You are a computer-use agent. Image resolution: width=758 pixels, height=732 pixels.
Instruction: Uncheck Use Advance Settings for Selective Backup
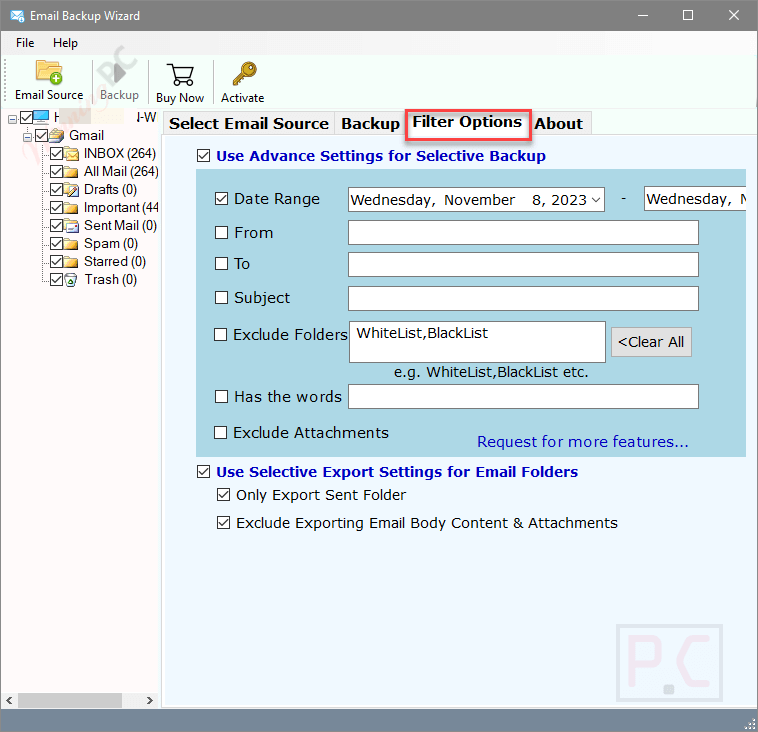click(204, 156)
